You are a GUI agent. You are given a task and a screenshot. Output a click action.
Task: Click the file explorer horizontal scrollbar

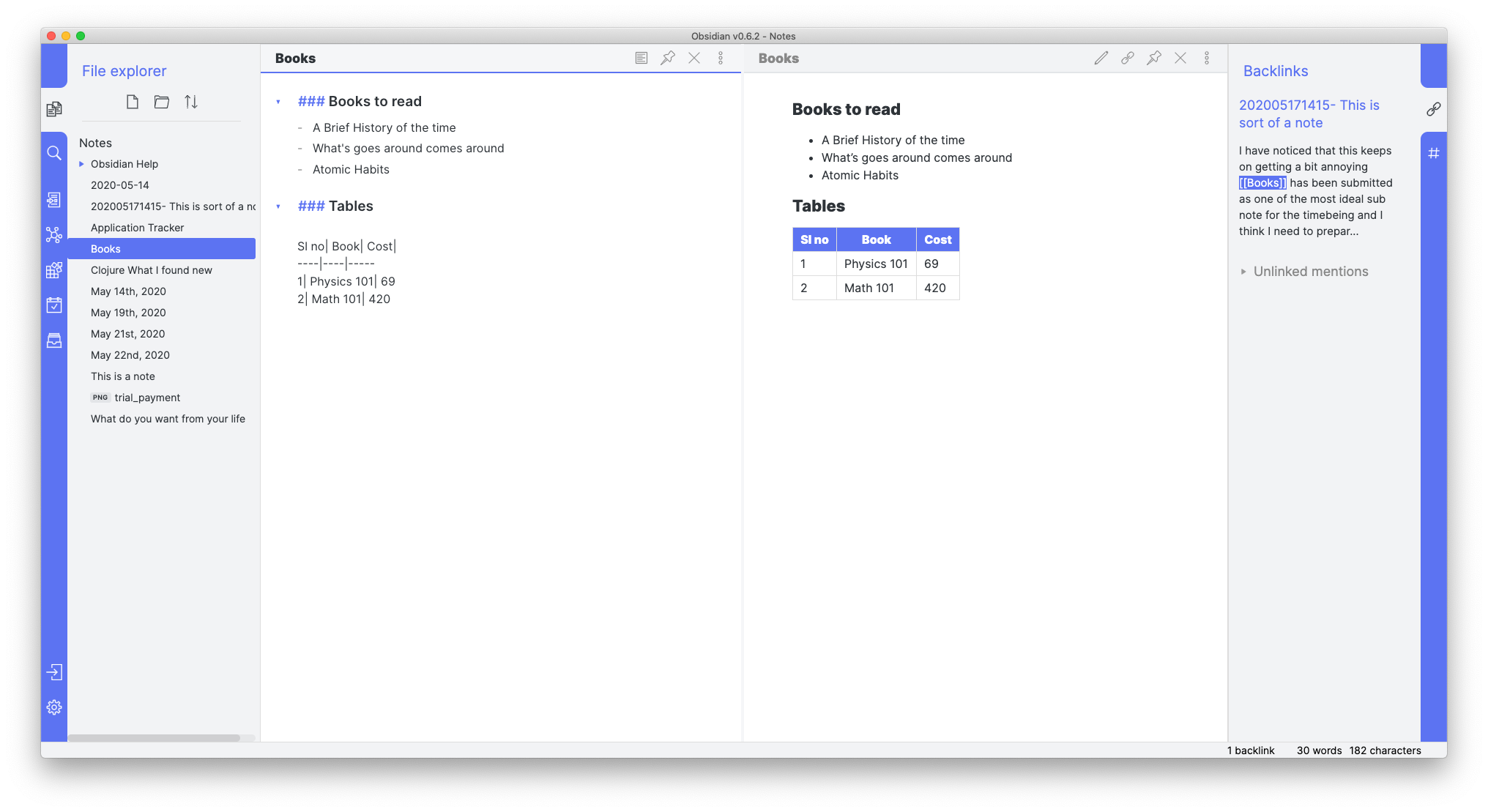pyautogui.click(x=155, y=738)
